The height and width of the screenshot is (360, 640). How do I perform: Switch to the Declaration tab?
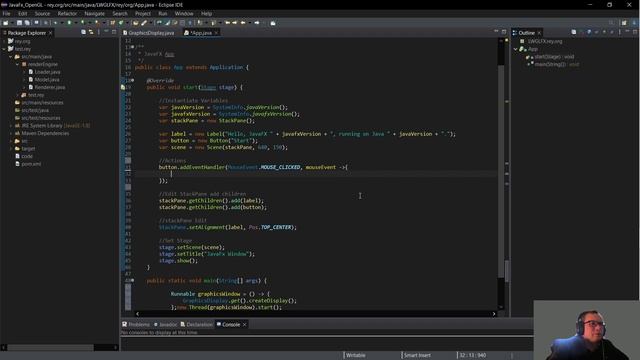tap(197, 324)
